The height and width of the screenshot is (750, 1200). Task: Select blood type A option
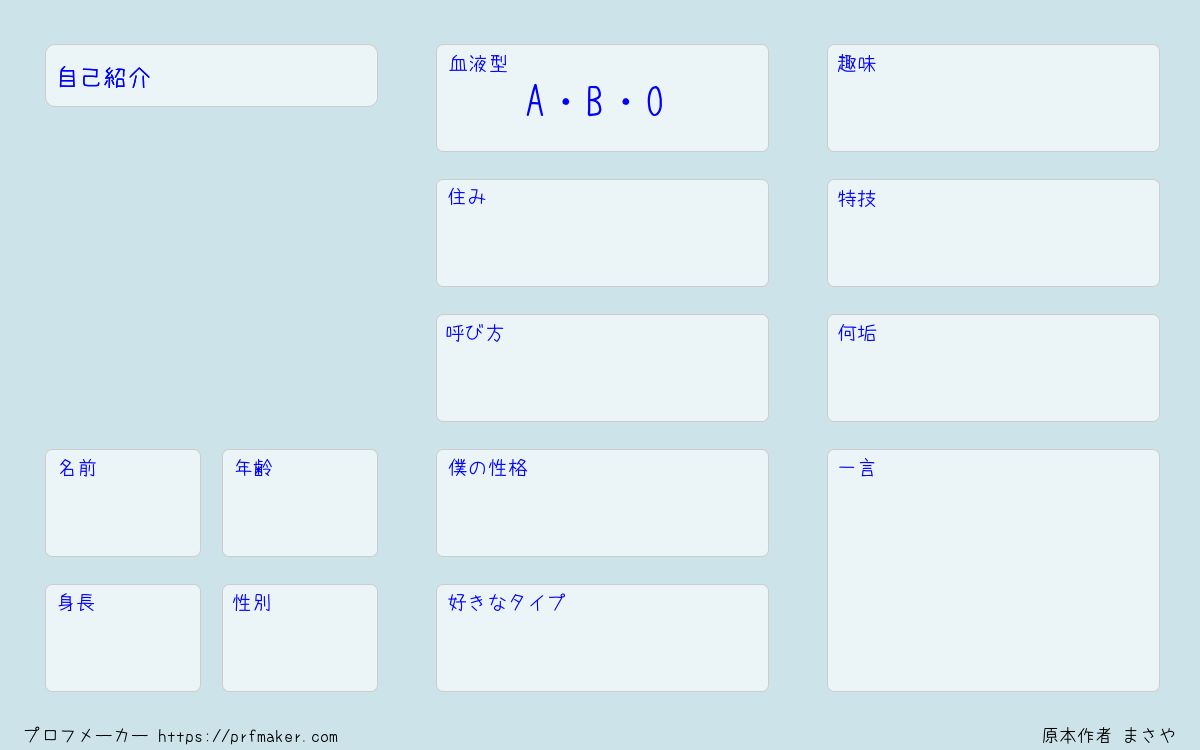535,102
